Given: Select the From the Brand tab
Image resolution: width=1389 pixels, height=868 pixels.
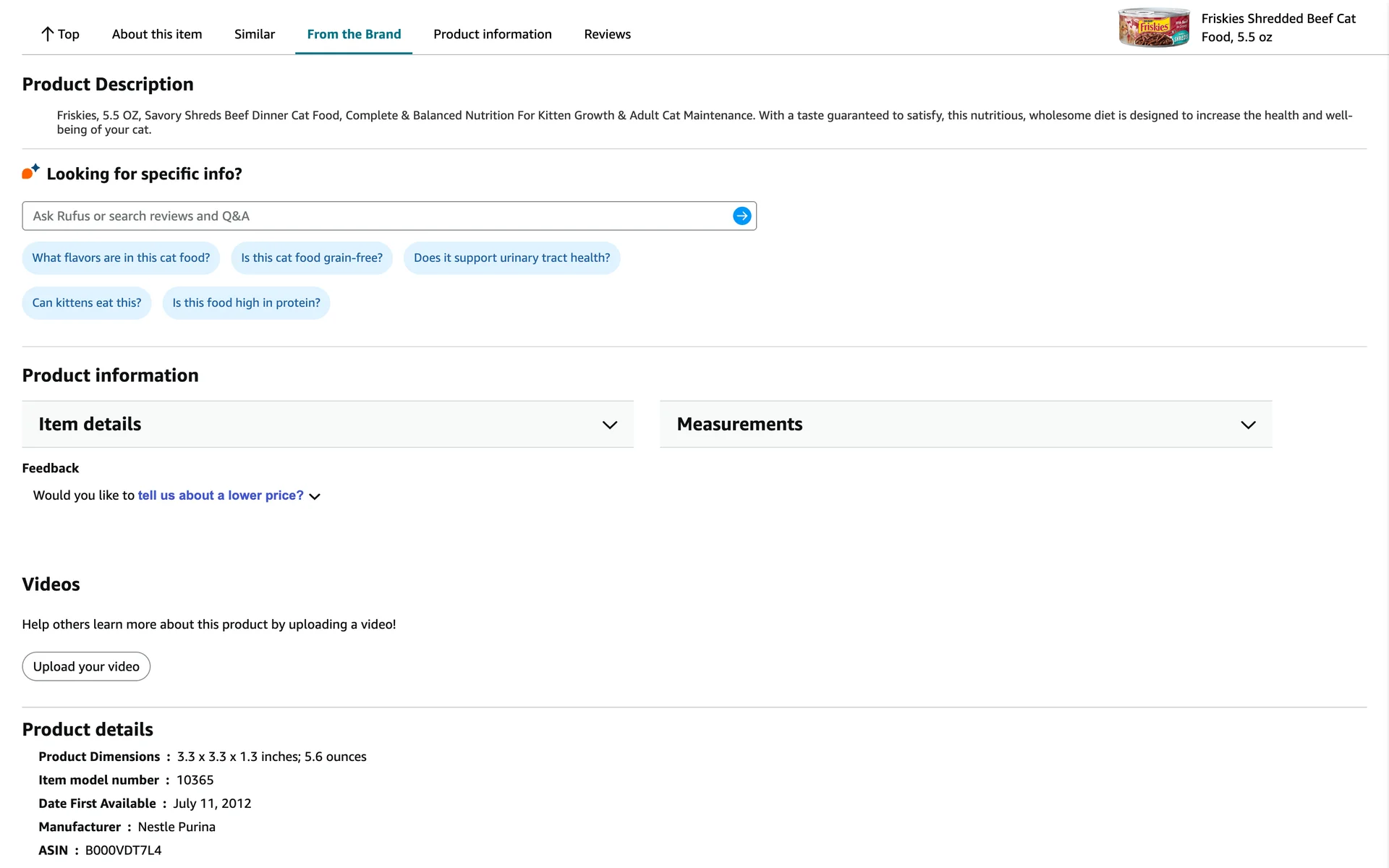Looking at the screenshot, I should [354, 34].
